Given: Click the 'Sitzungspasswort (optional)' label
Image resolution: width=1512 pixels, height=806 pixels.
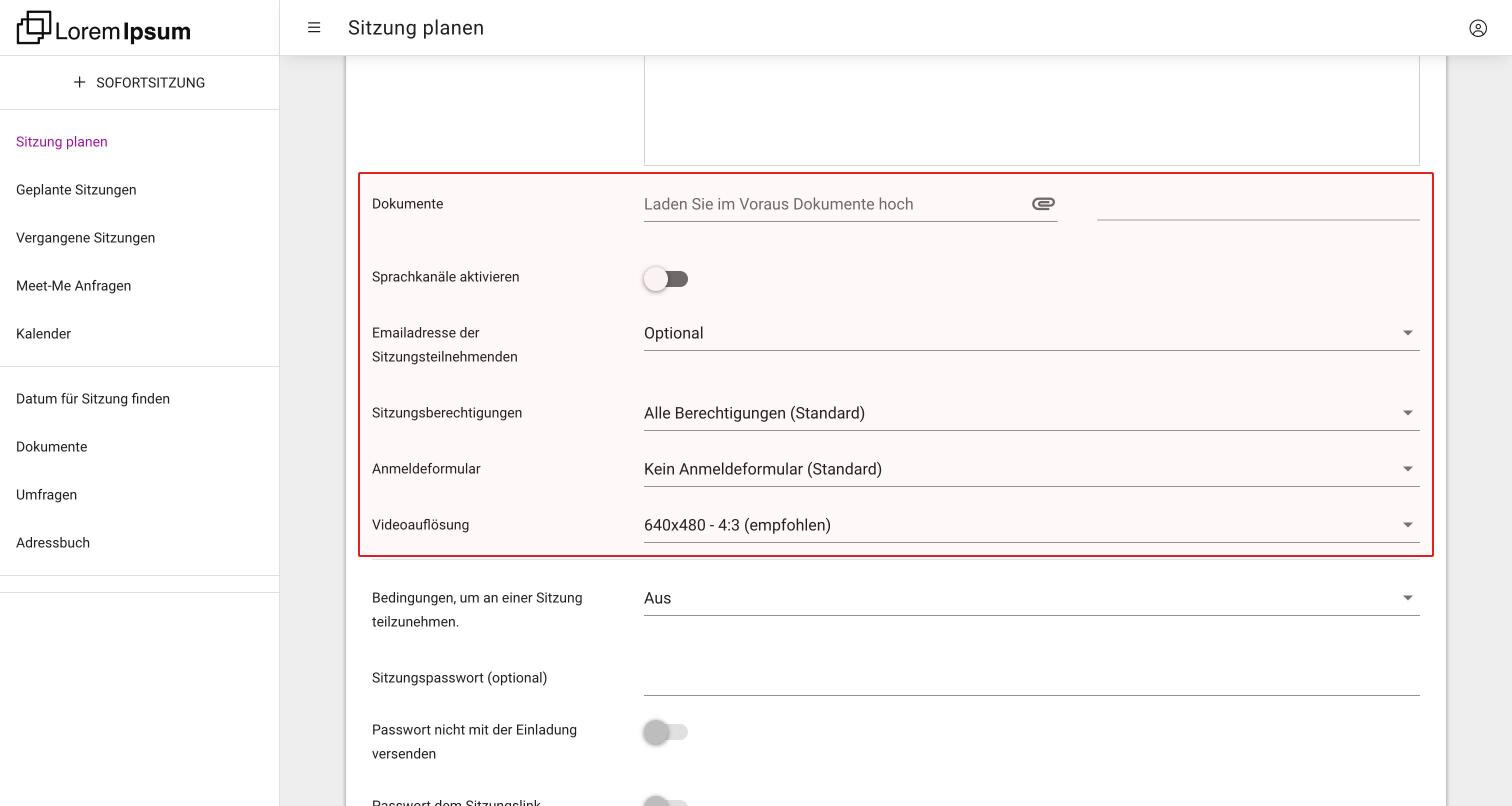Looking at the screenshot, I should click(x=459, y=678).
